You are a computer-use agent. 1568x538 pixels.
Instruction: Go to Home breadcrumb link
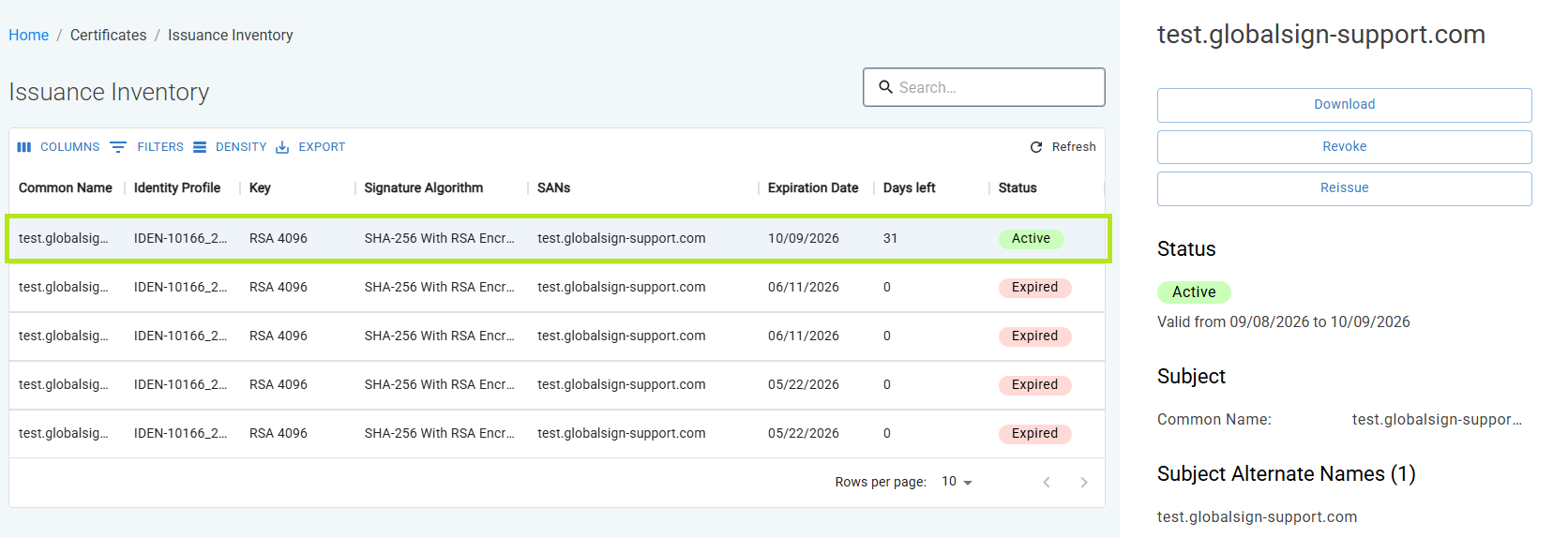pos(29,35)
